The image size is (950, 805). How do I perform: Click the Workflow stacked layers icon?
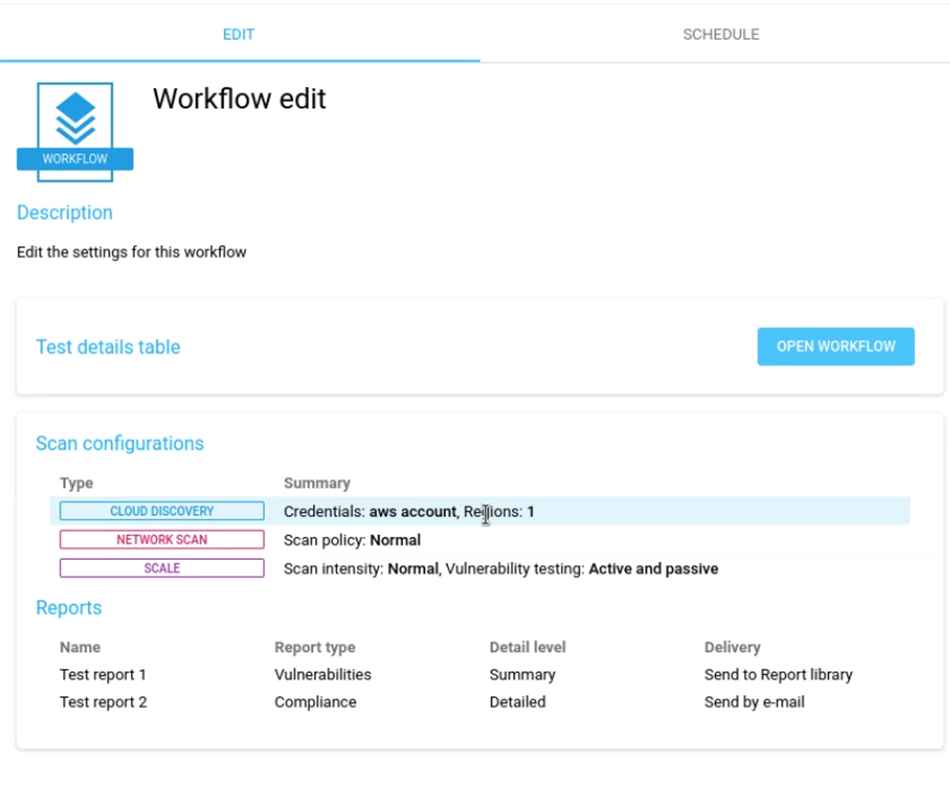pos(75,117)
